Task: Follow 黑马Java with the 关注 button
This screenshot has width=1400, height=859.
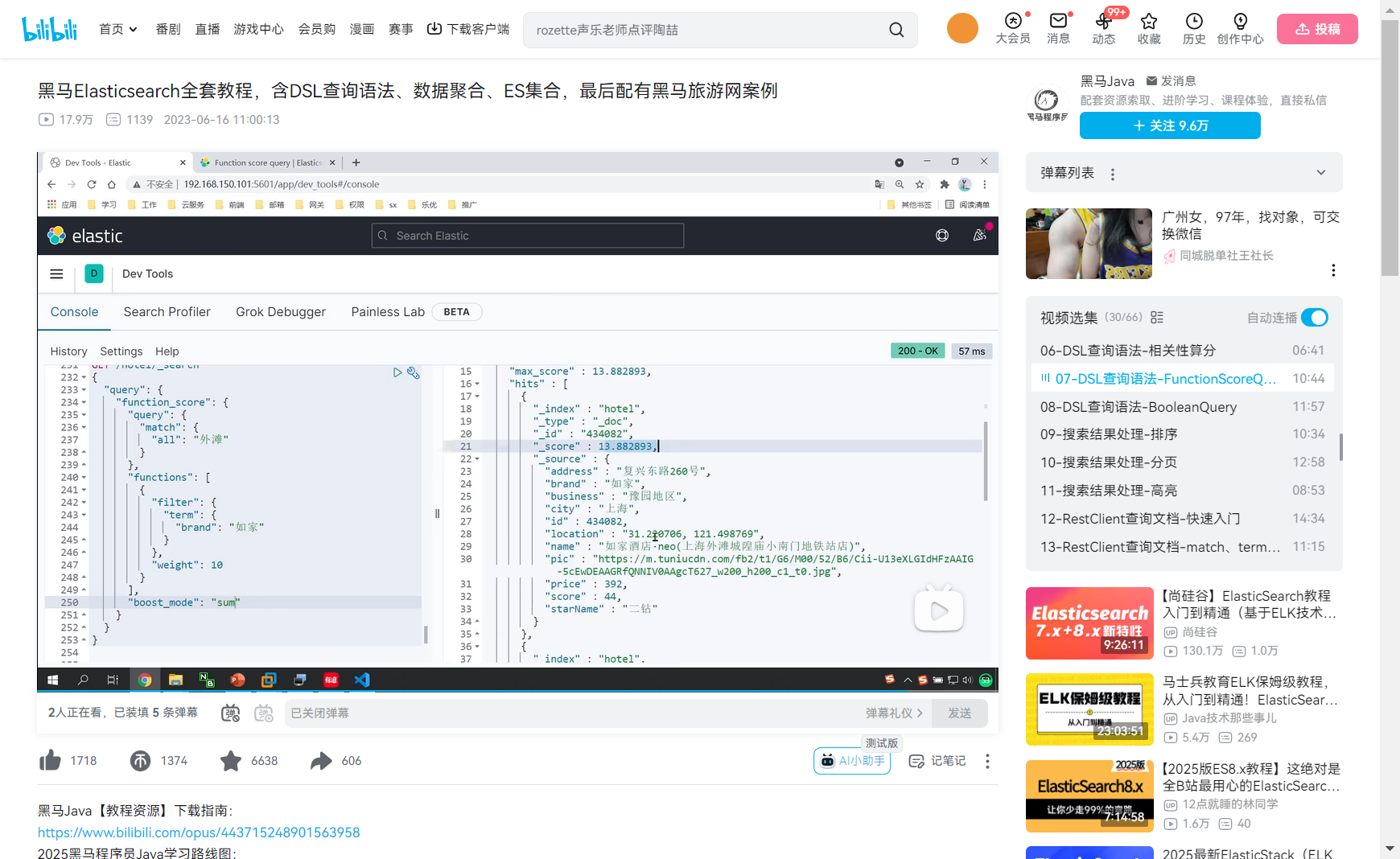Action: coord(1169,125)
